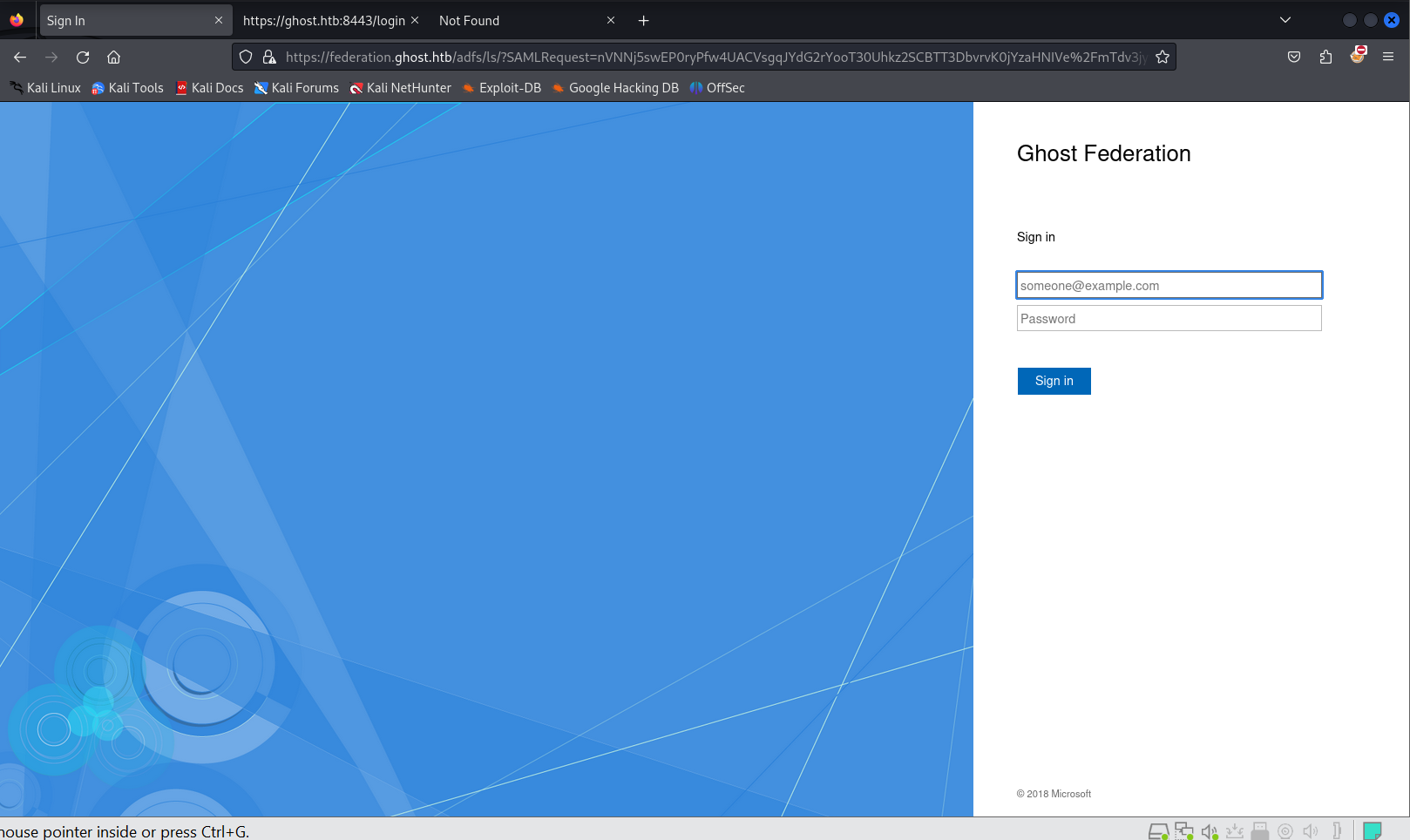Open the Kali Tools bookmark
1410x840 pixels.
point(127,88)
